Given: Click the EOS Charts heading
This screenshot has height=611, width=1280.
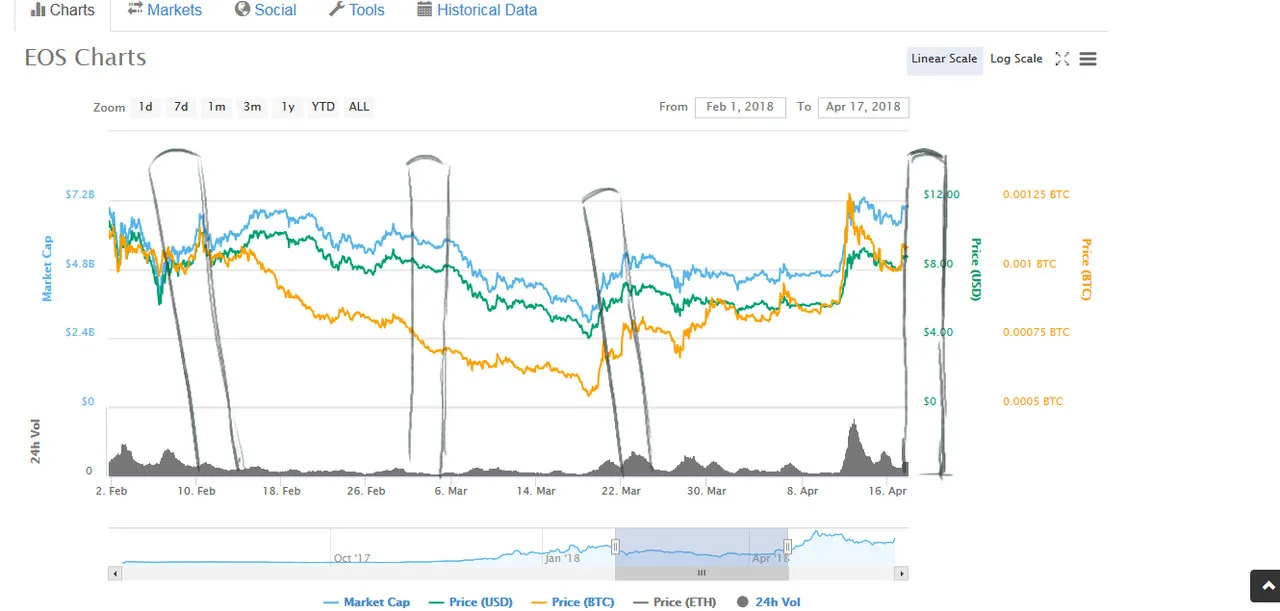Looking at the screenshot, I should 85,58.
